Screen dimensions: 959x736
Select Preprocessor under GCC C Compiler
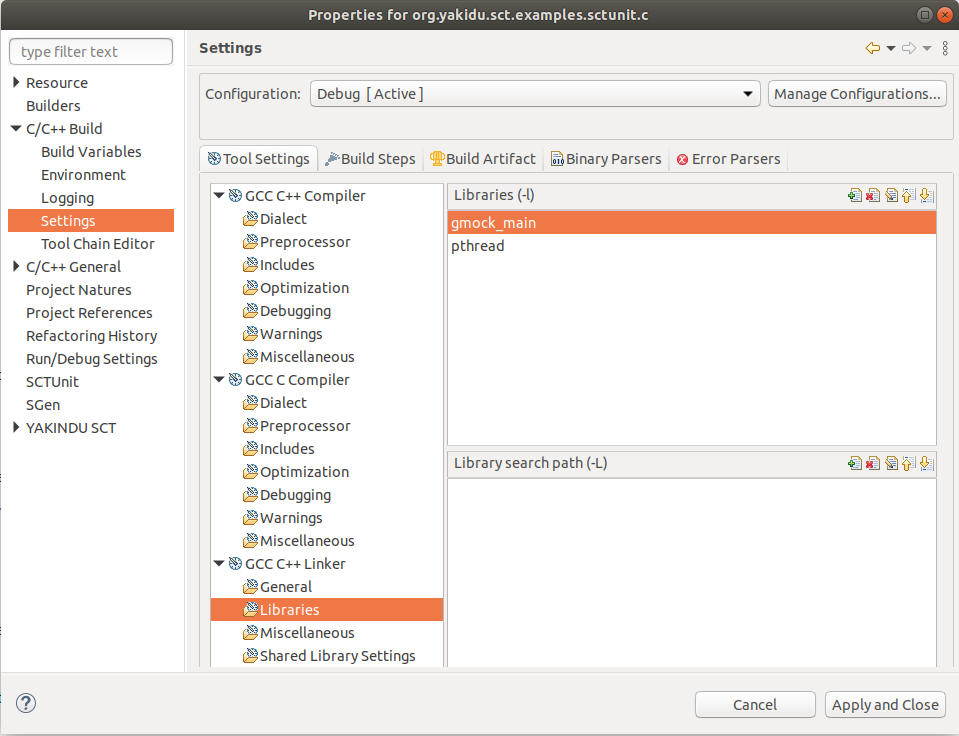305,426
